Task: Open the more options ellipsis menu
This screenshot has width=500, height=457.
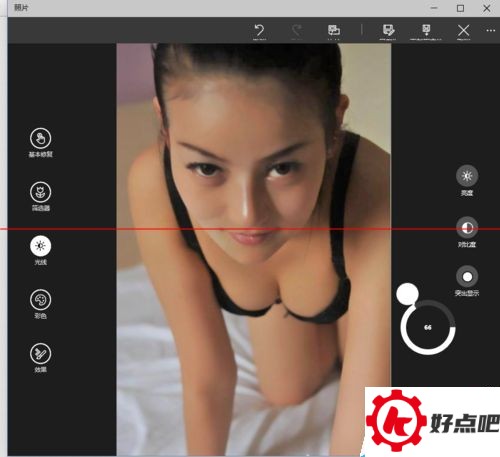Action: 490,30
